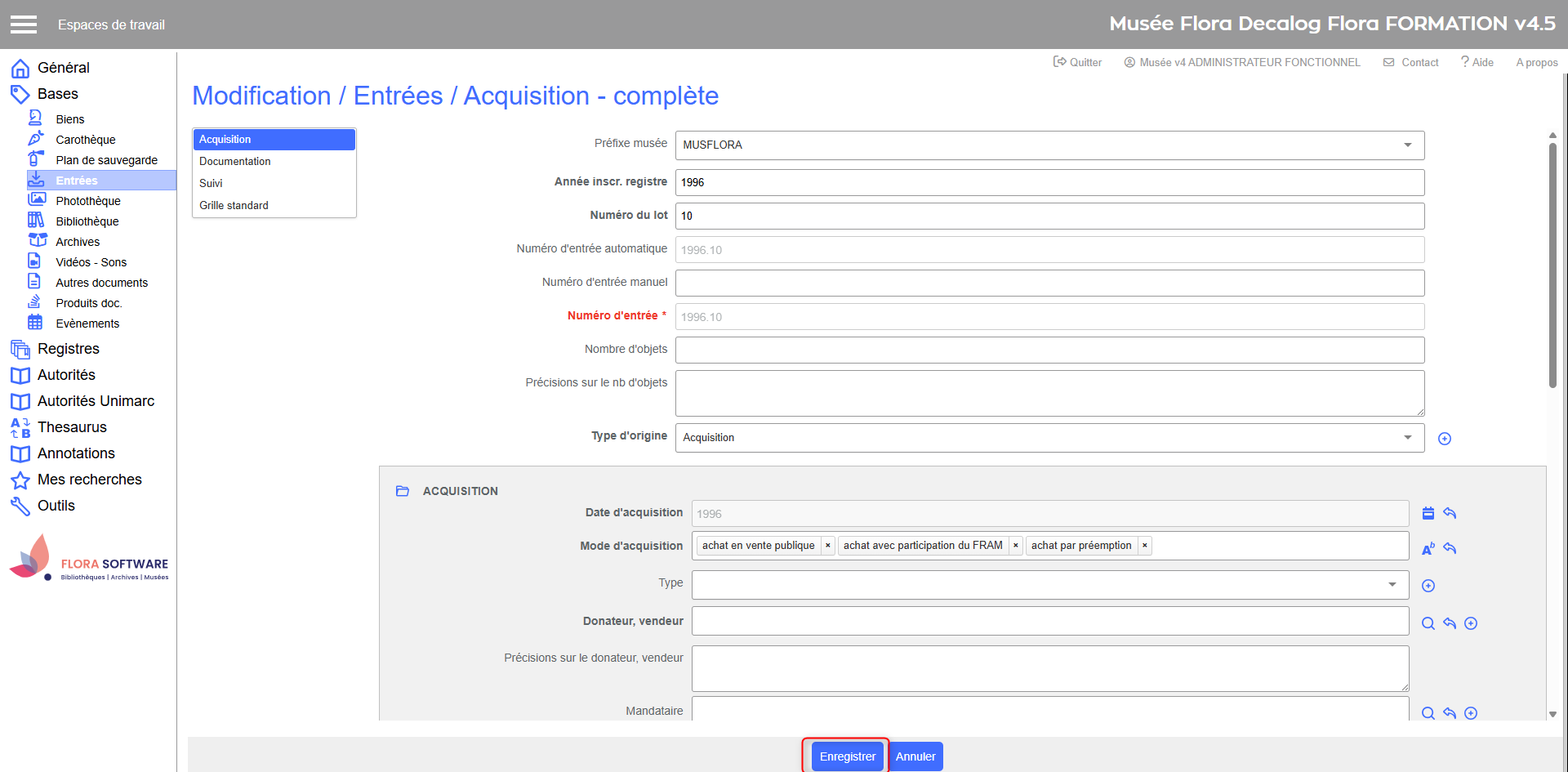Open the hamburger menu icon
Viewport: 1568px width, 772px height.
point(24,25)
